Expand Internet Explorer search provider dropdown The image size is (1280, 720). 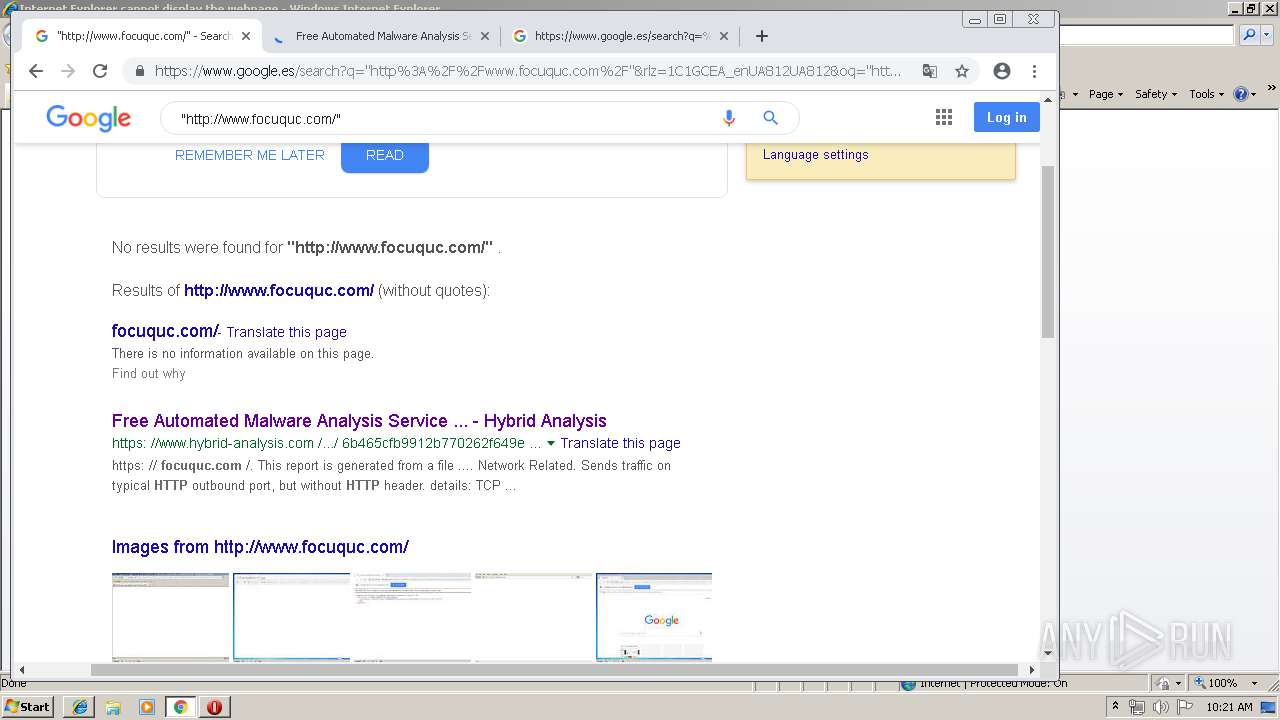pyautogui.click(x=1266, y=35)
